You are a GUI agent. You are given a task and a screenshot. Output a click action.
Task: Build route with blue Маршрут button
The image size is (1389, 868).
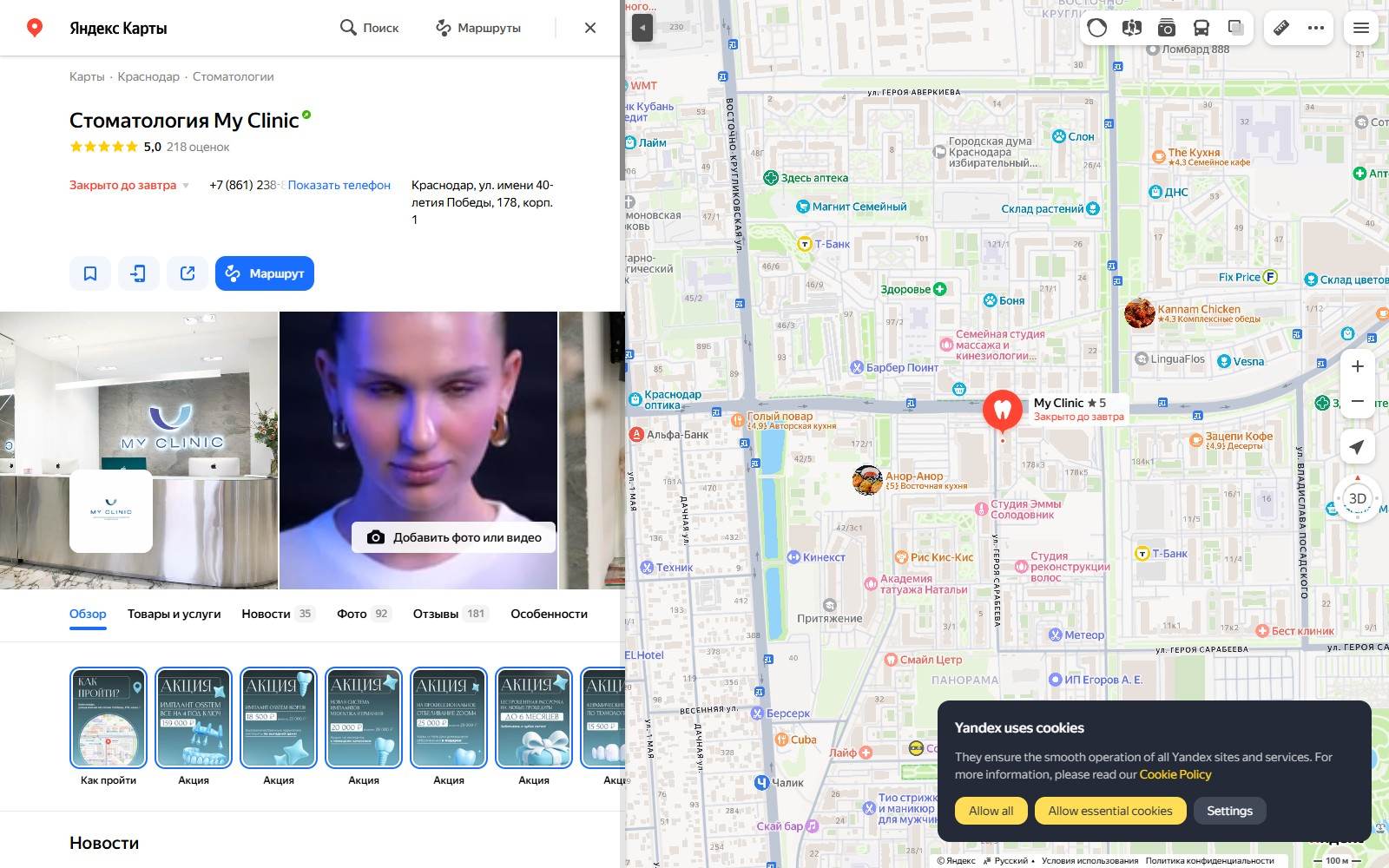coord(265,273)
